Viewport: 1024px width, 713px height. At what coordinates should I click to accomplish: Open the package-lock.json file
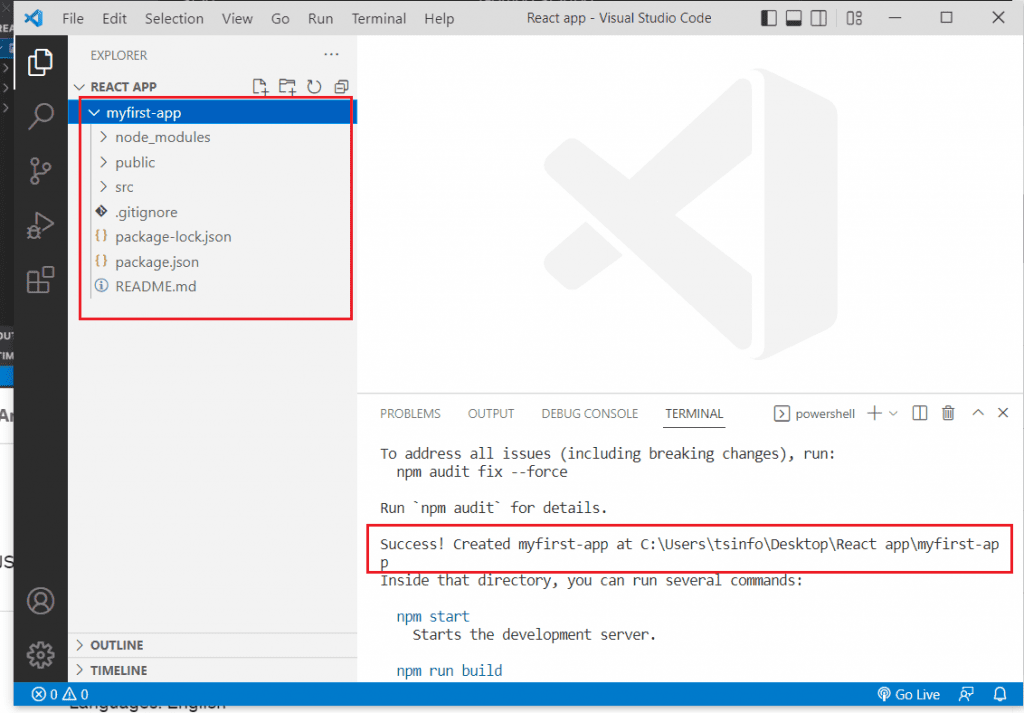tap(213, 236)
